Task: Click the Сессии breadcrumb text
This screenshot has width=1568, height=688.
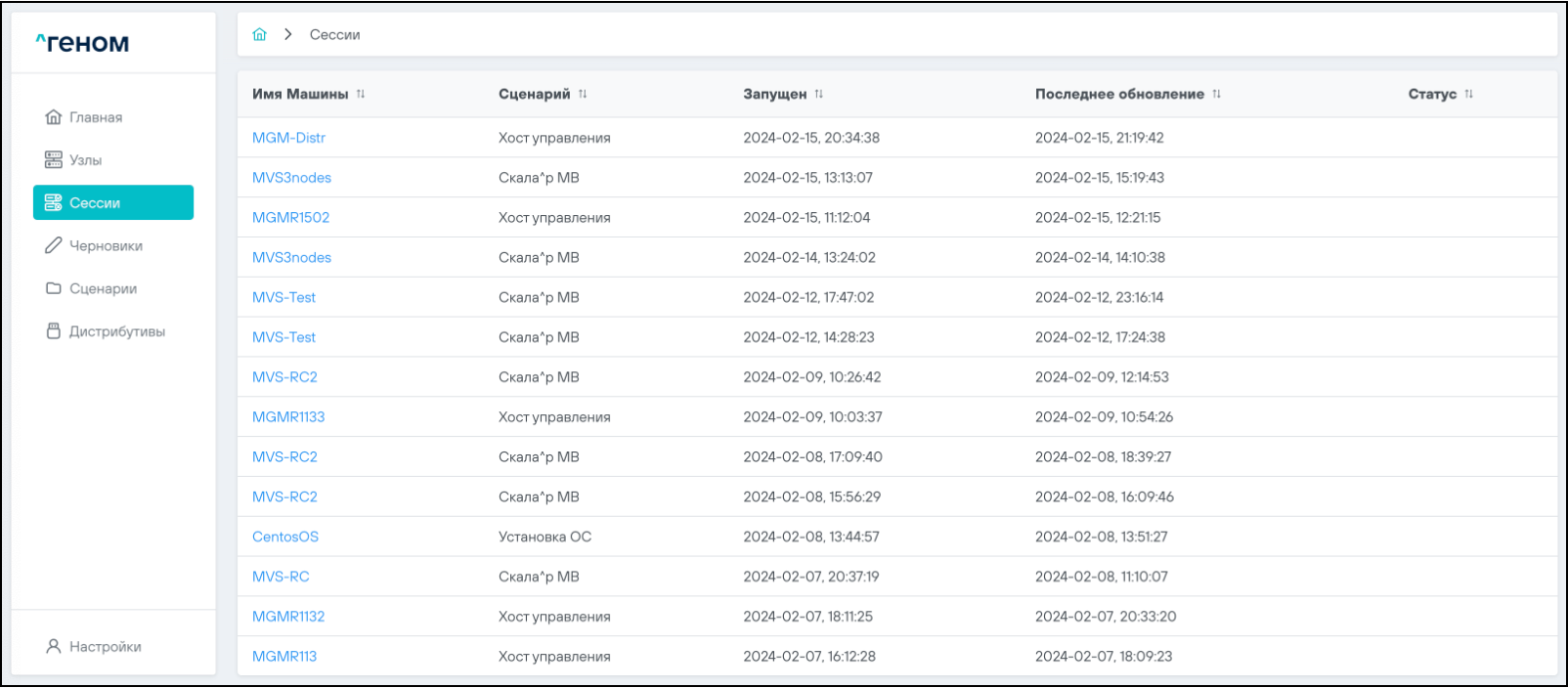Action: [x=334, y=34]
